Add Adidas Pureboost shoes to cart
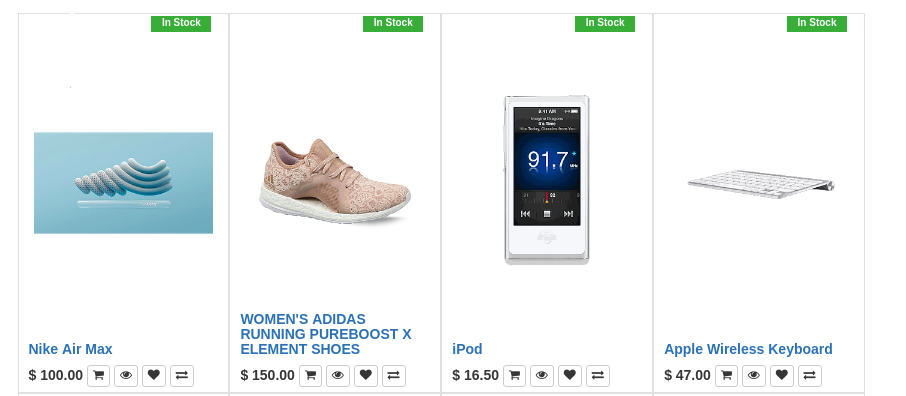This screenshot has height=396, width=906. (x=310, y=376)
